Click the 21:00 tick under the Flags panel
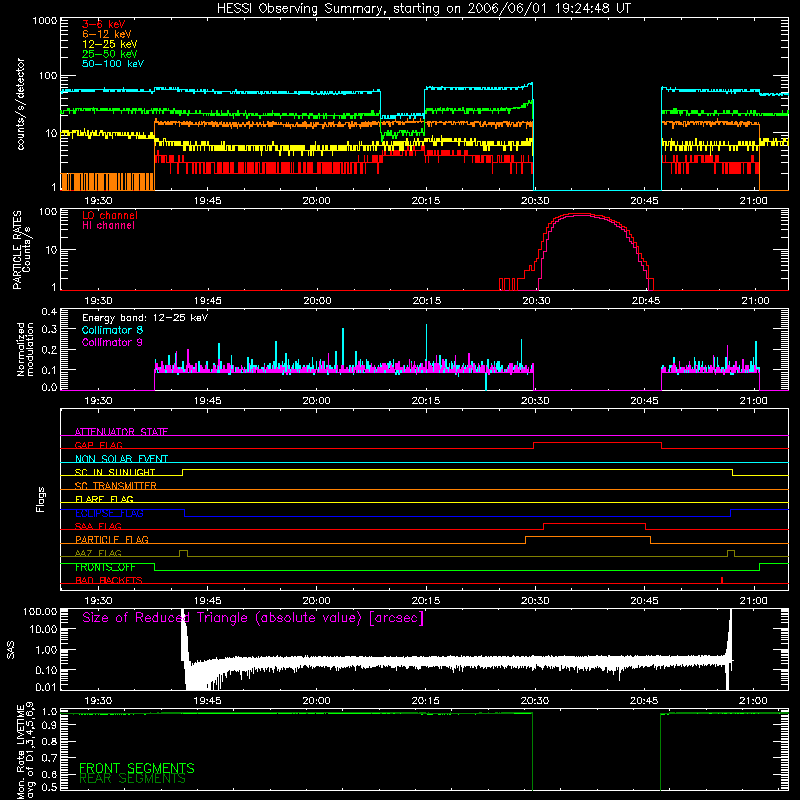The image size is (800, 800). [x=754, y=601]
